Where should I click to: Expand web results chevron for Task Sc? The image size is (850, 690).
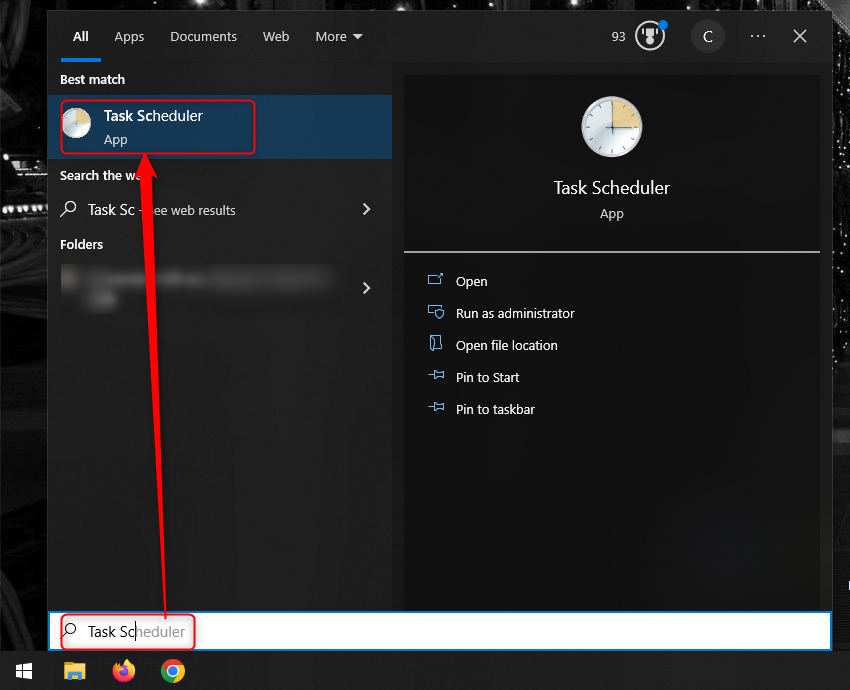coord(366,210)
